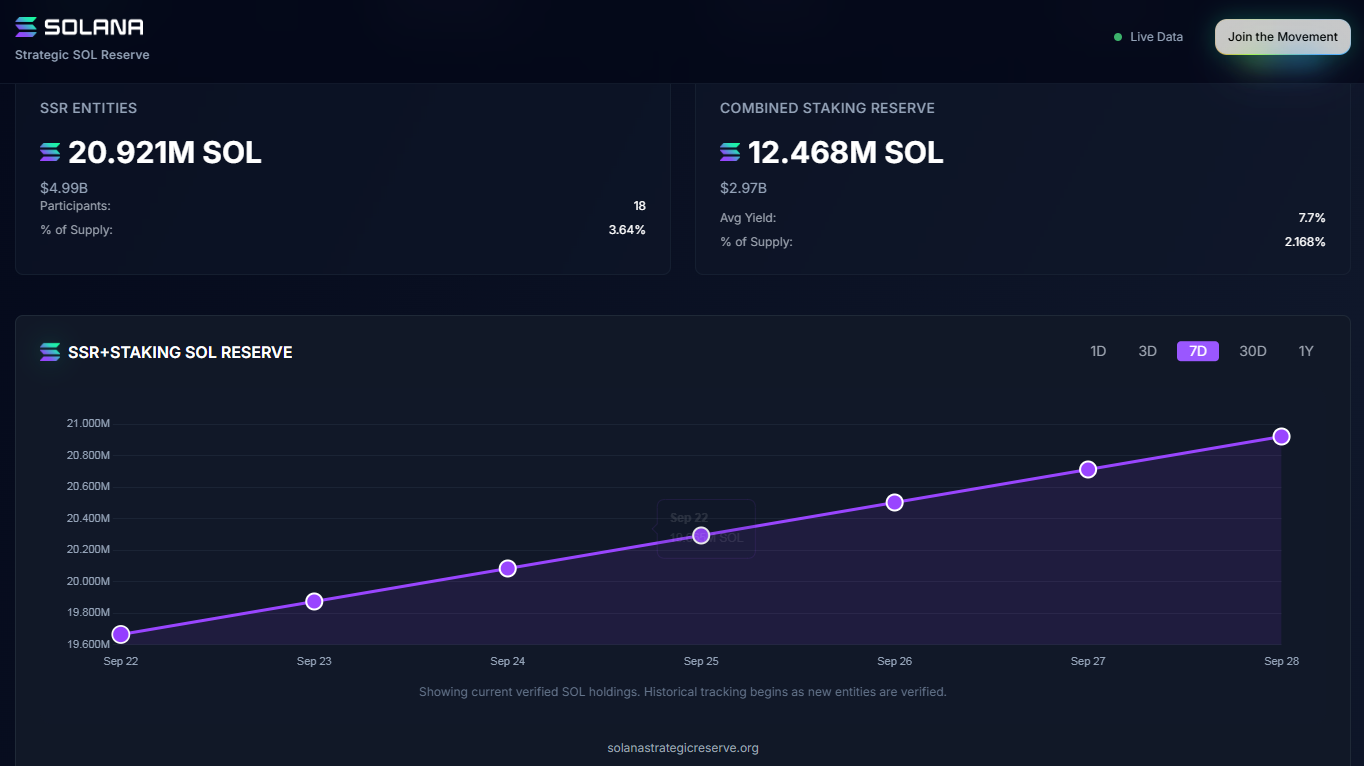
Task: Click the 12.468M SOL value
Action: [x=846, y=152]
